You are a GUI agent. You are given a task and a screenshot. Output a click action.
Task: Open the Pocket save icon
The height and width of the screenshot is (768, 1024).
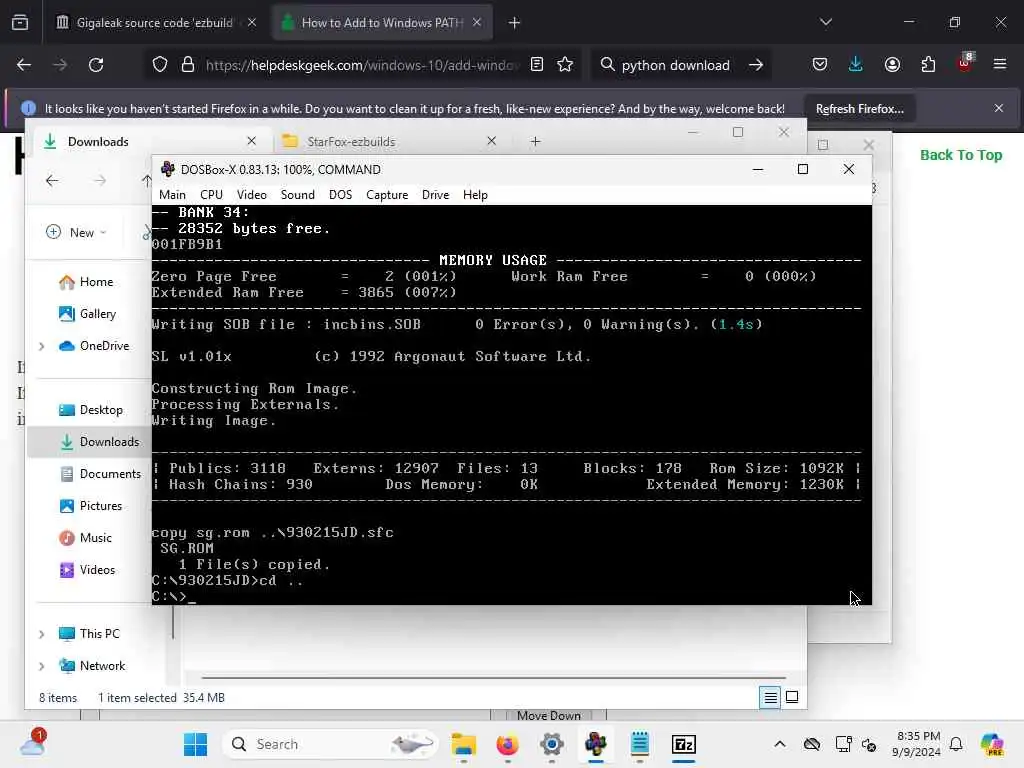click(820, 65)
